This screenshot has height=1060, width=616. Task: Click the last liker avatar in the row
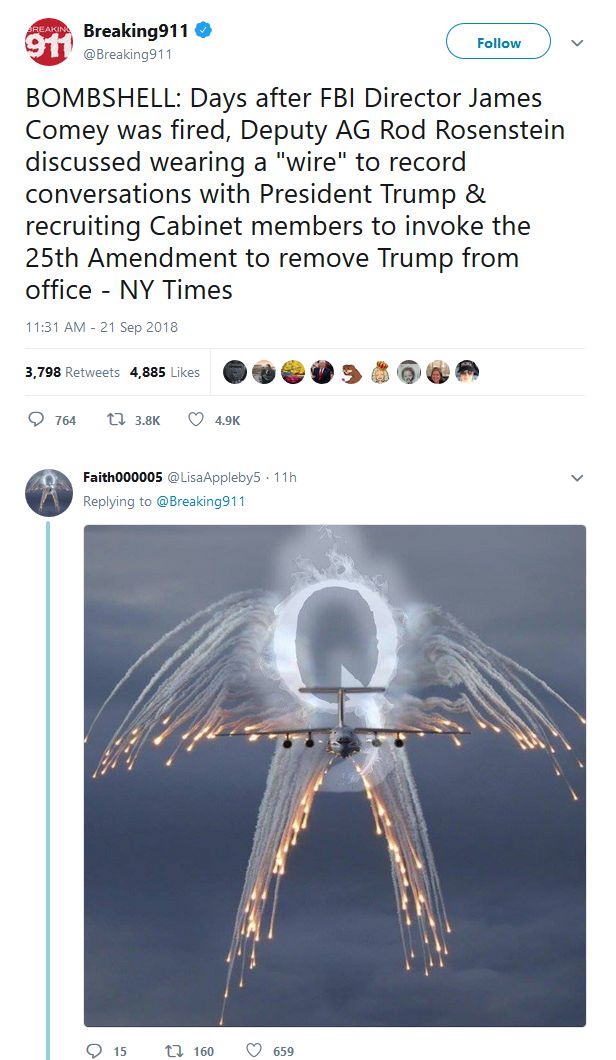467,372
